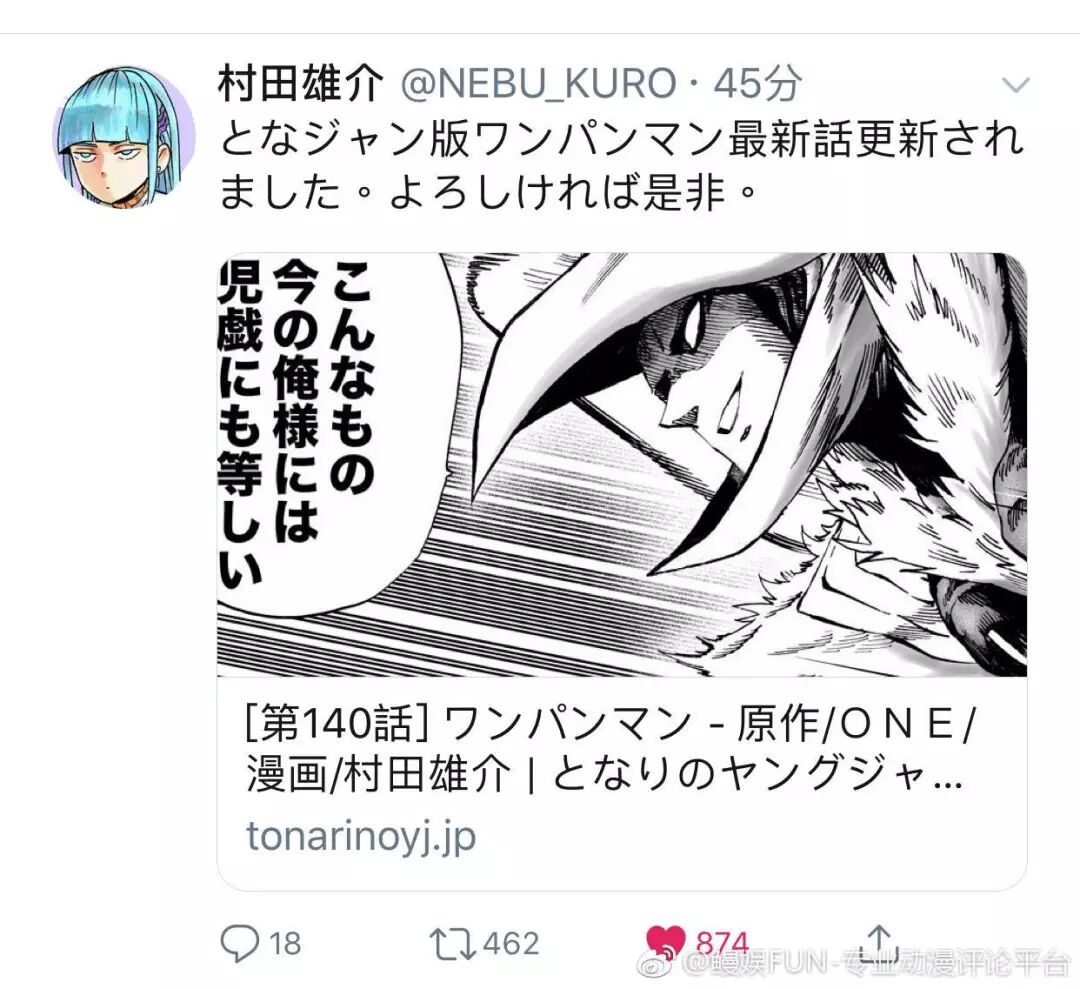Expand the tweet options chevron
The width and height of the screenshot is (1080, 989).
(1015, 85)
